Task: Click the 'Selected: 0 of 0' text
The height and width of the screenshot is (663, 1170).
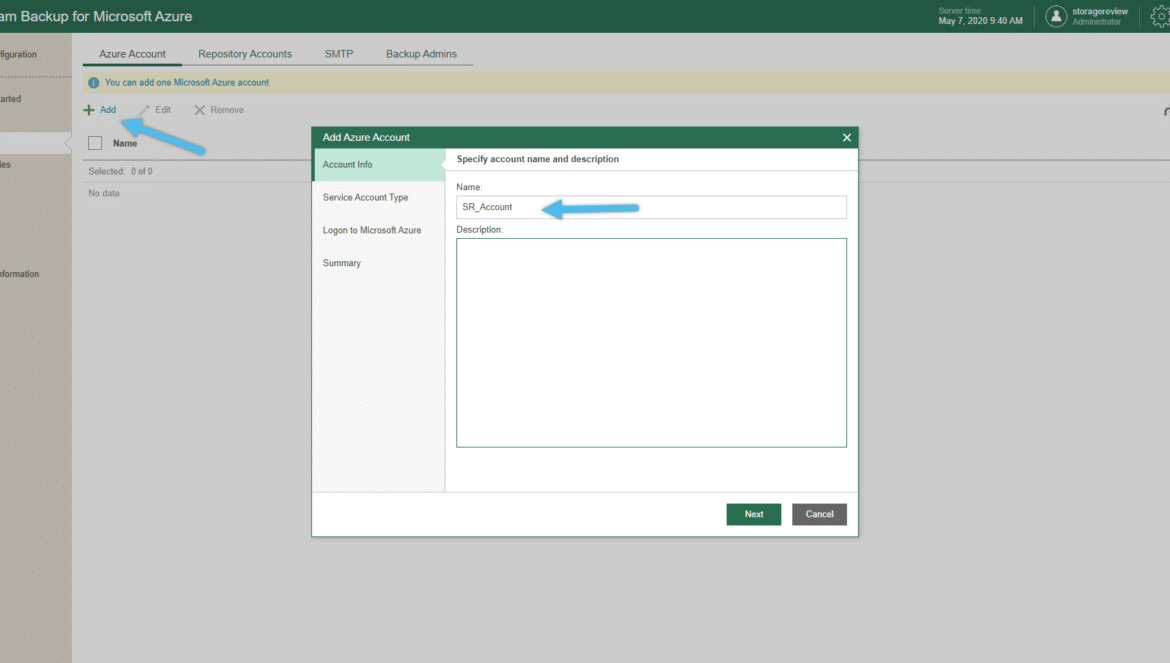Action: click(120, 172)
